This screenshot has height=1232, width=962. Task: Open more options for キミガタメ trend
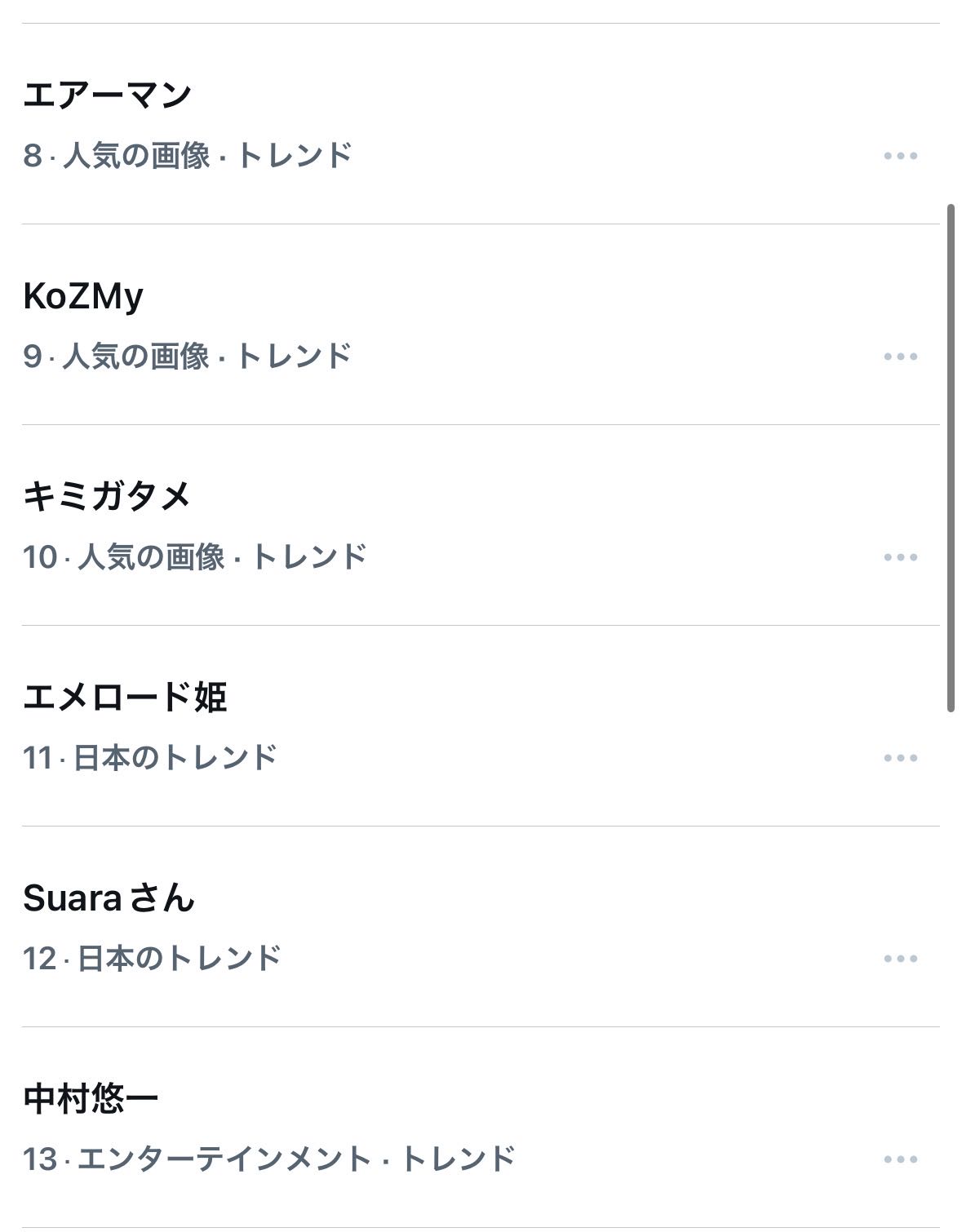(900, 557)
